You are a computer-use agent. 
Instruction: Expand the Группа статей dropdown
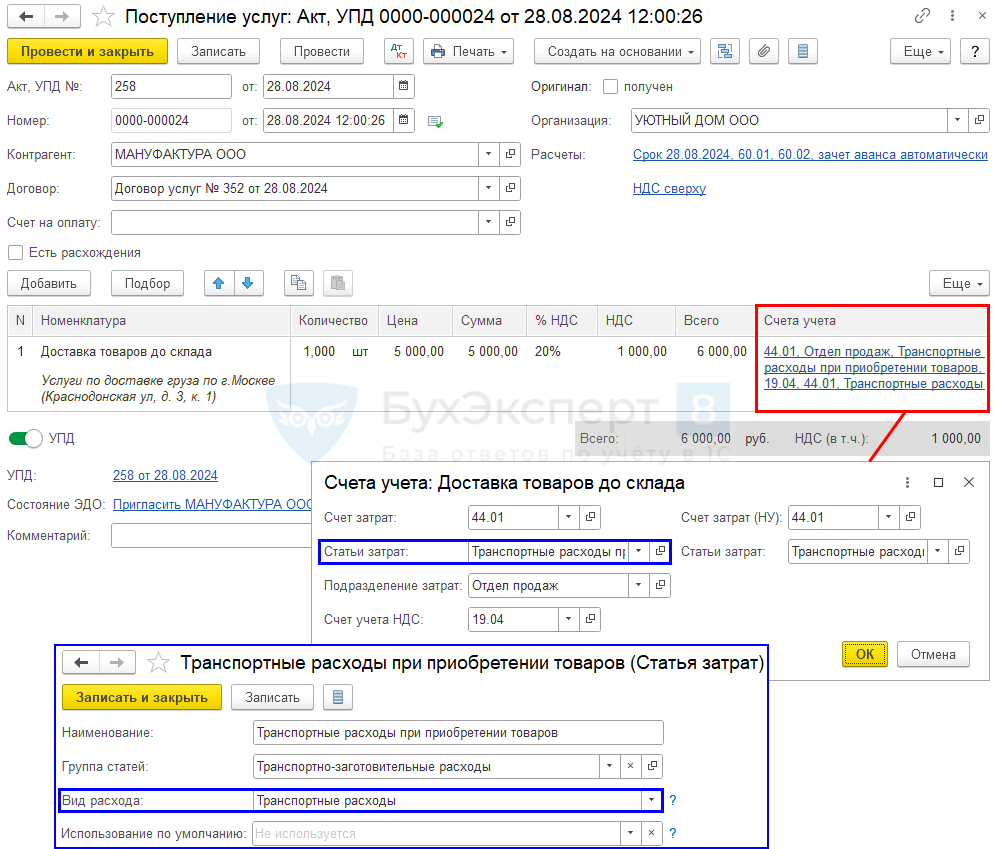[x=609, y=766]
